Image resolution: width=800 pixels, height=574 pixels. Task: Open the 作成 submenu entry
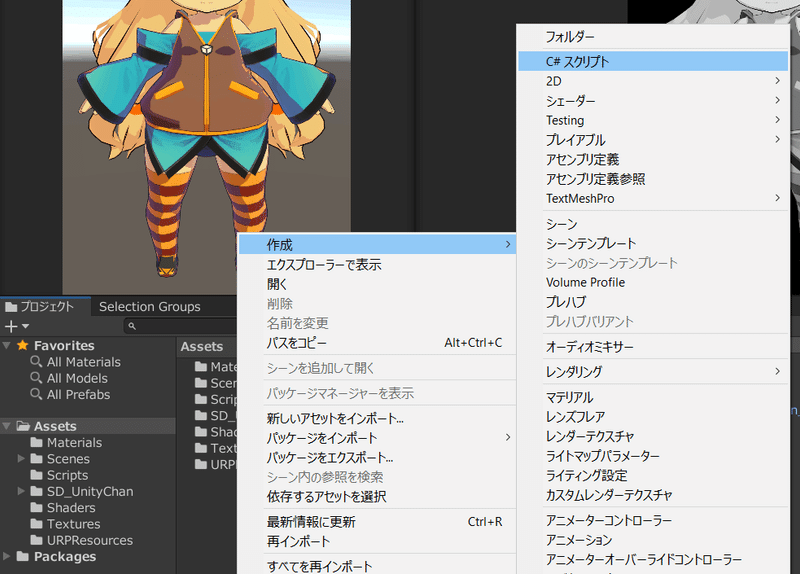click(377, 245)
